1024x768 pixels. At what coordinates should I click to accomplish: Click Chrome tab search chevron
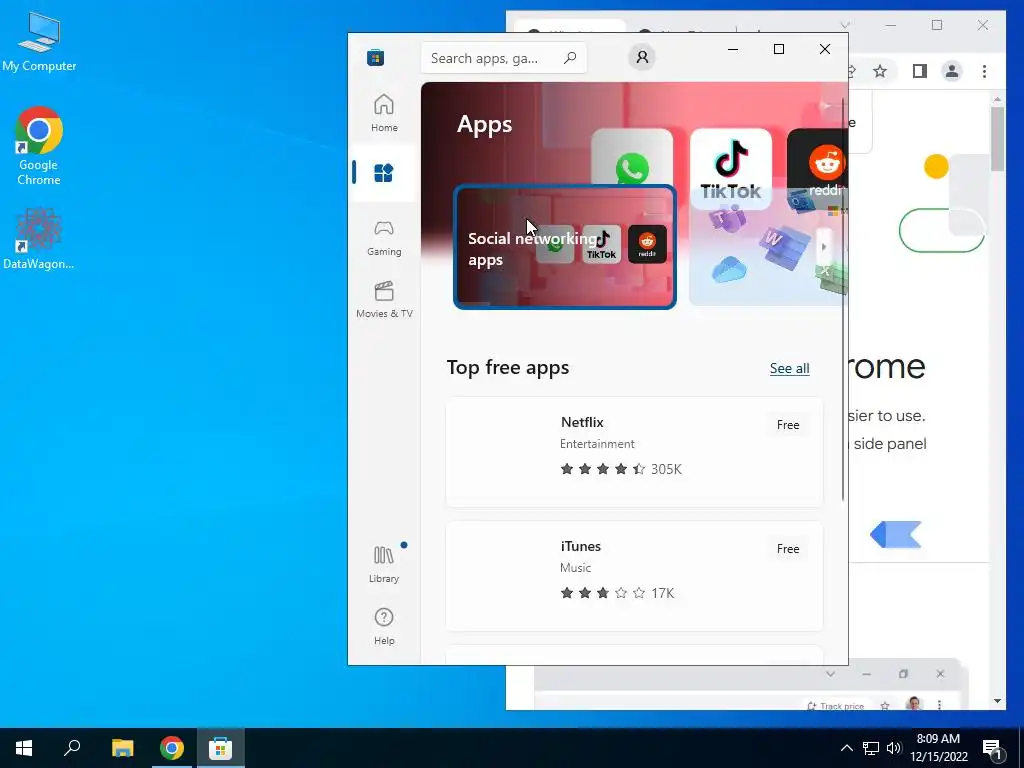844,25
